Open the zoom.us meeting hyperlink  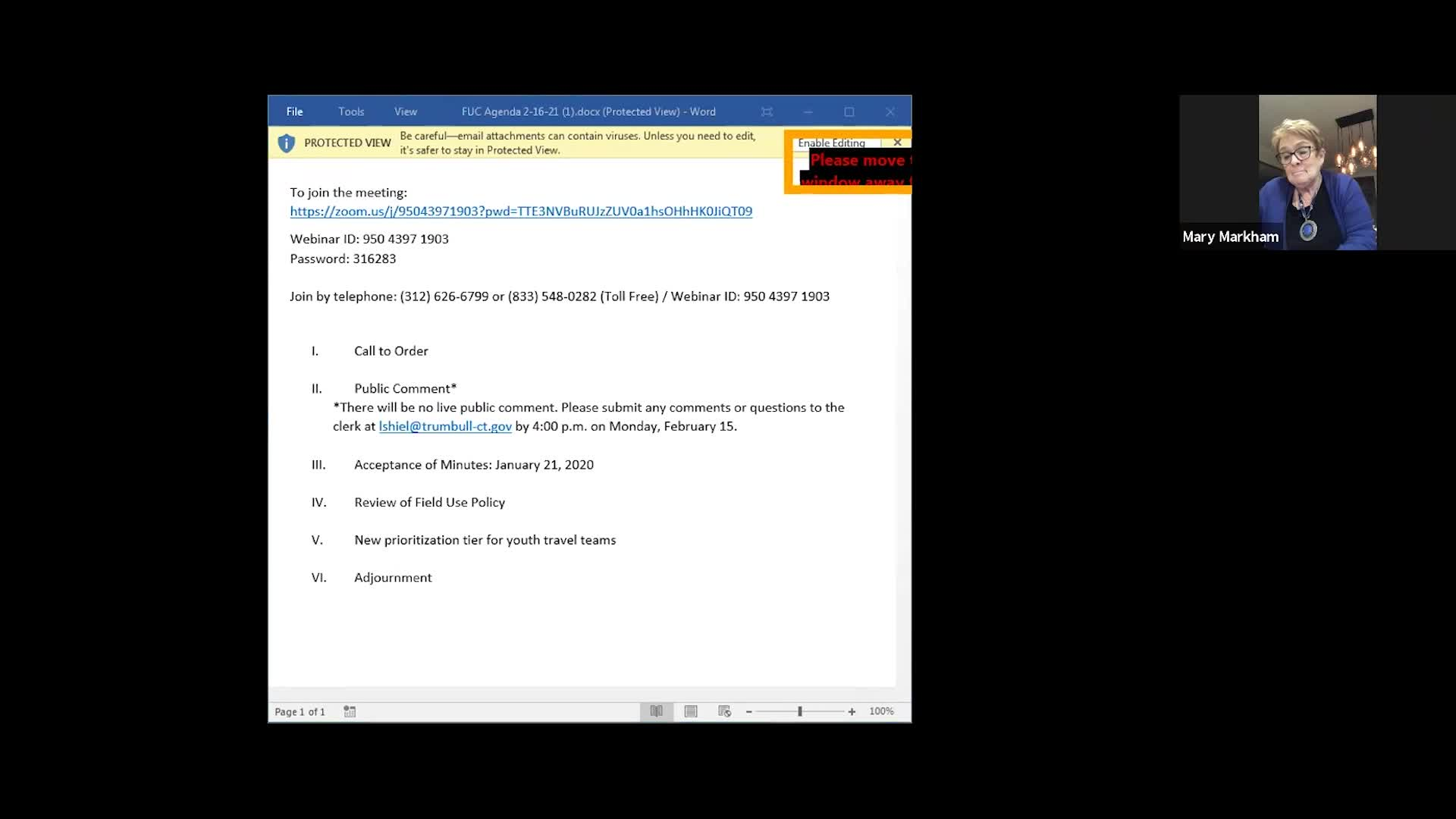point(521,212)
